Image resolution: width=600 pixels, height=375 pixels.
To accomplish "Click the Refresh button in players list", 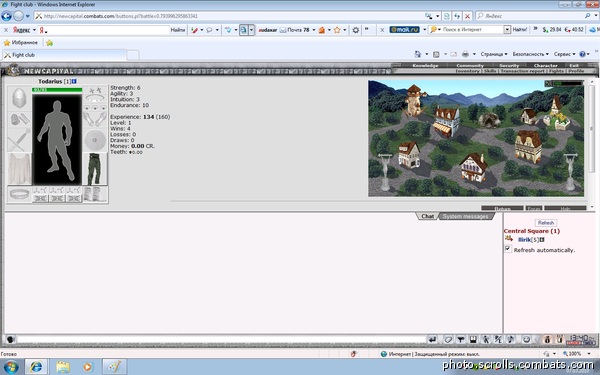I will [x=546, y=223].
